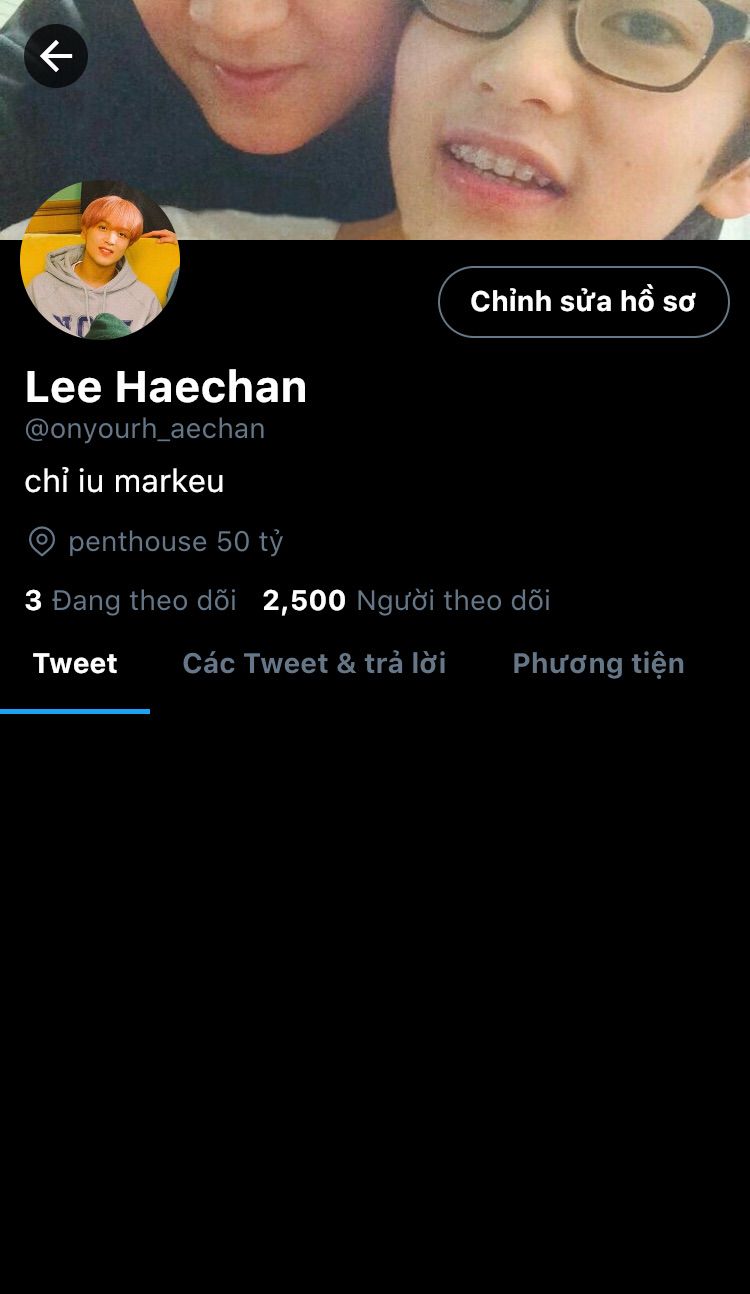750x1294 pixels.
Task: Open the Đang theo dõi following list
Action: pos(131,601)
